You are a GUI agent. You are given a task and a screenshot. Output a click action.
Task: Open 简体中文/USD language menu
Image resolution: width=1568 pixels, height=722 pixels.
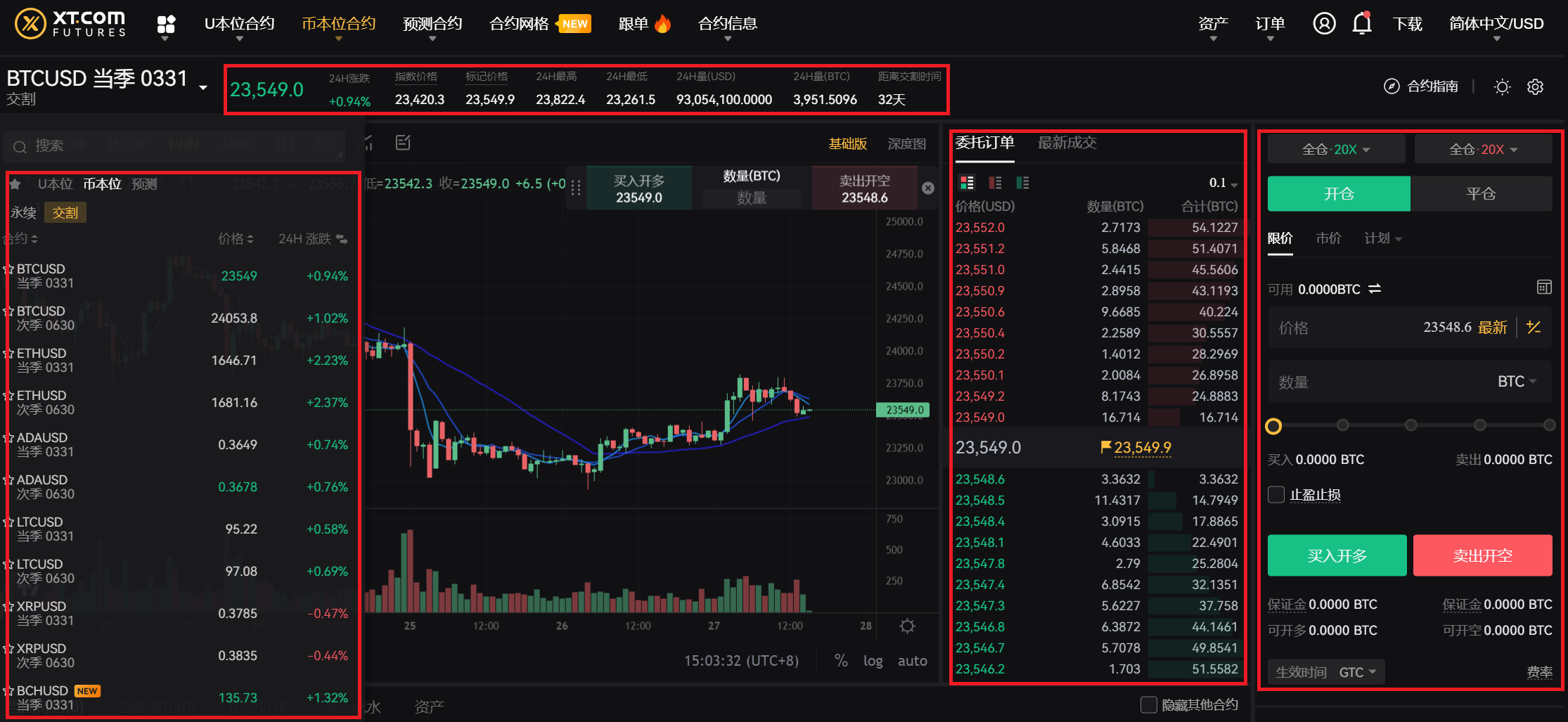tap(1496, 24)
